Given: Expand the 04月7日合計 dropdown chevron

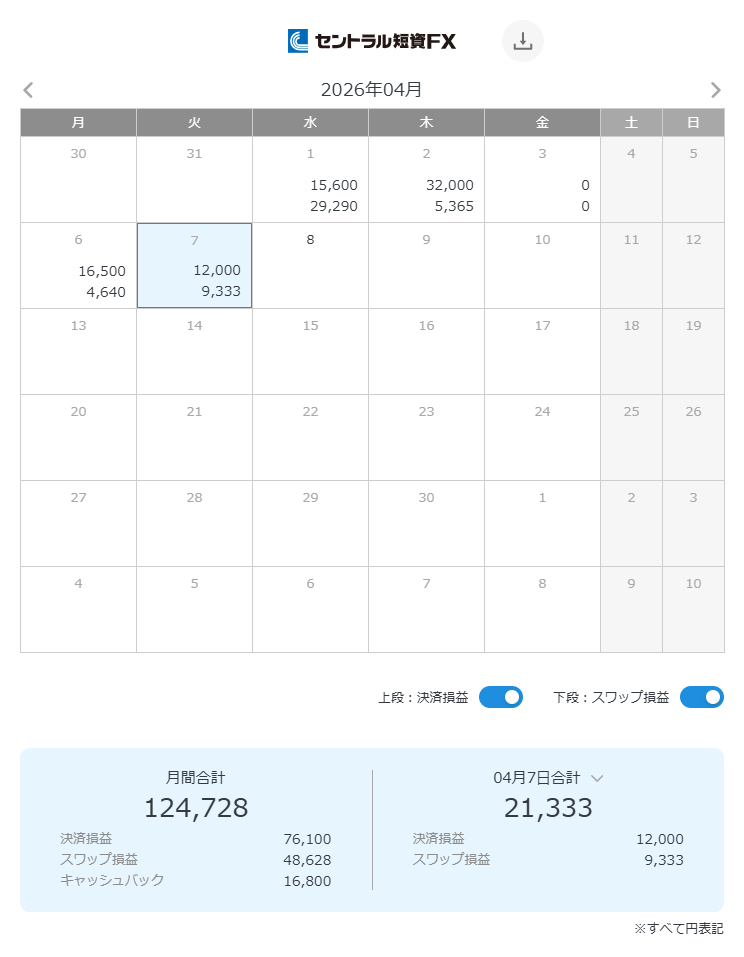Looking at the screenshot, I should tap(597, 778).
